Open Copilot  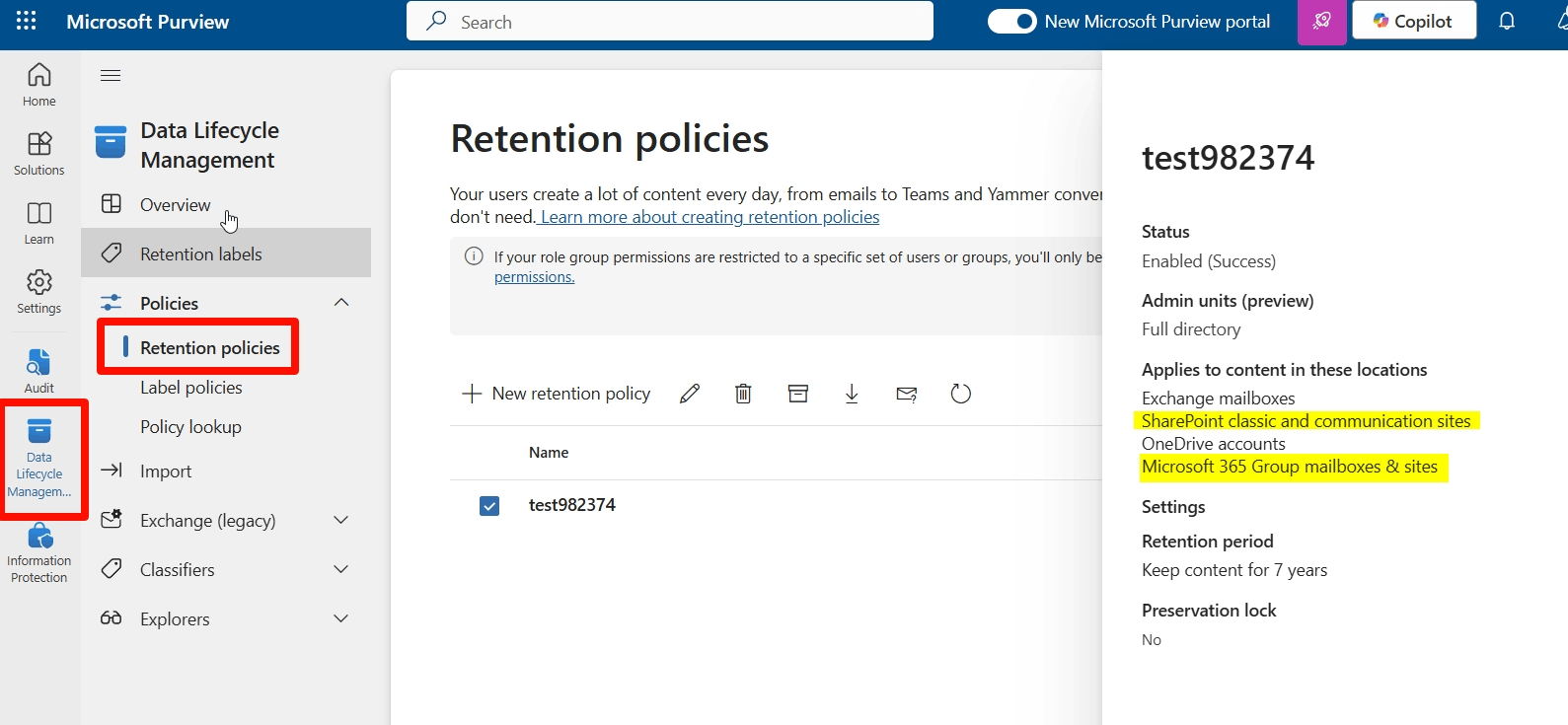[x=1414, y=21]
